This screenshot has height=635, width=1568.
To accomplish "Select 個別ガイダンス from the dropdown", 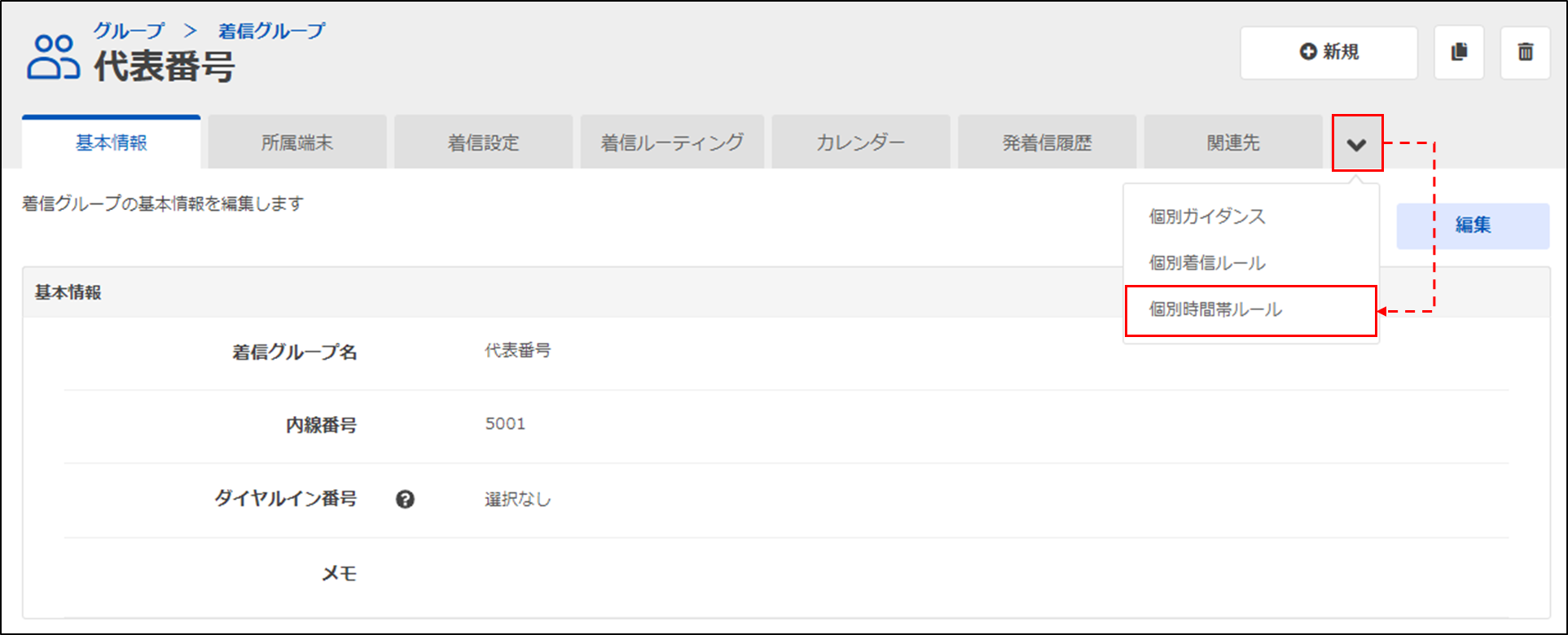I will (x=1206, y=217).
